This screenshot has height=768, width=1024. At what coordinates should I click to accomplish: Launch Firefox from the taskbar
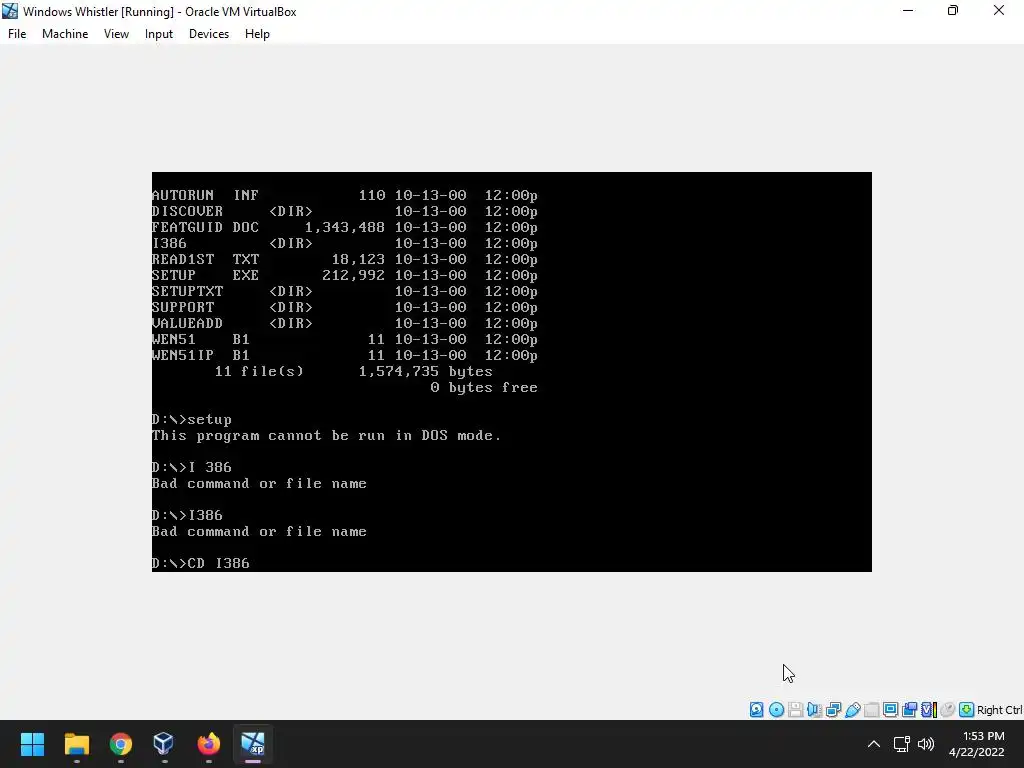(x=208, y=744)
